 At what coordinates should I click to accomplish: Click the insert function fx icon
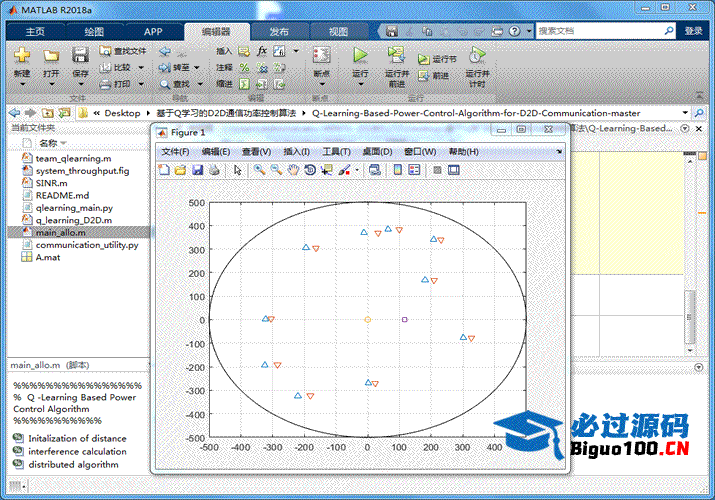click(x=262, y=51)
